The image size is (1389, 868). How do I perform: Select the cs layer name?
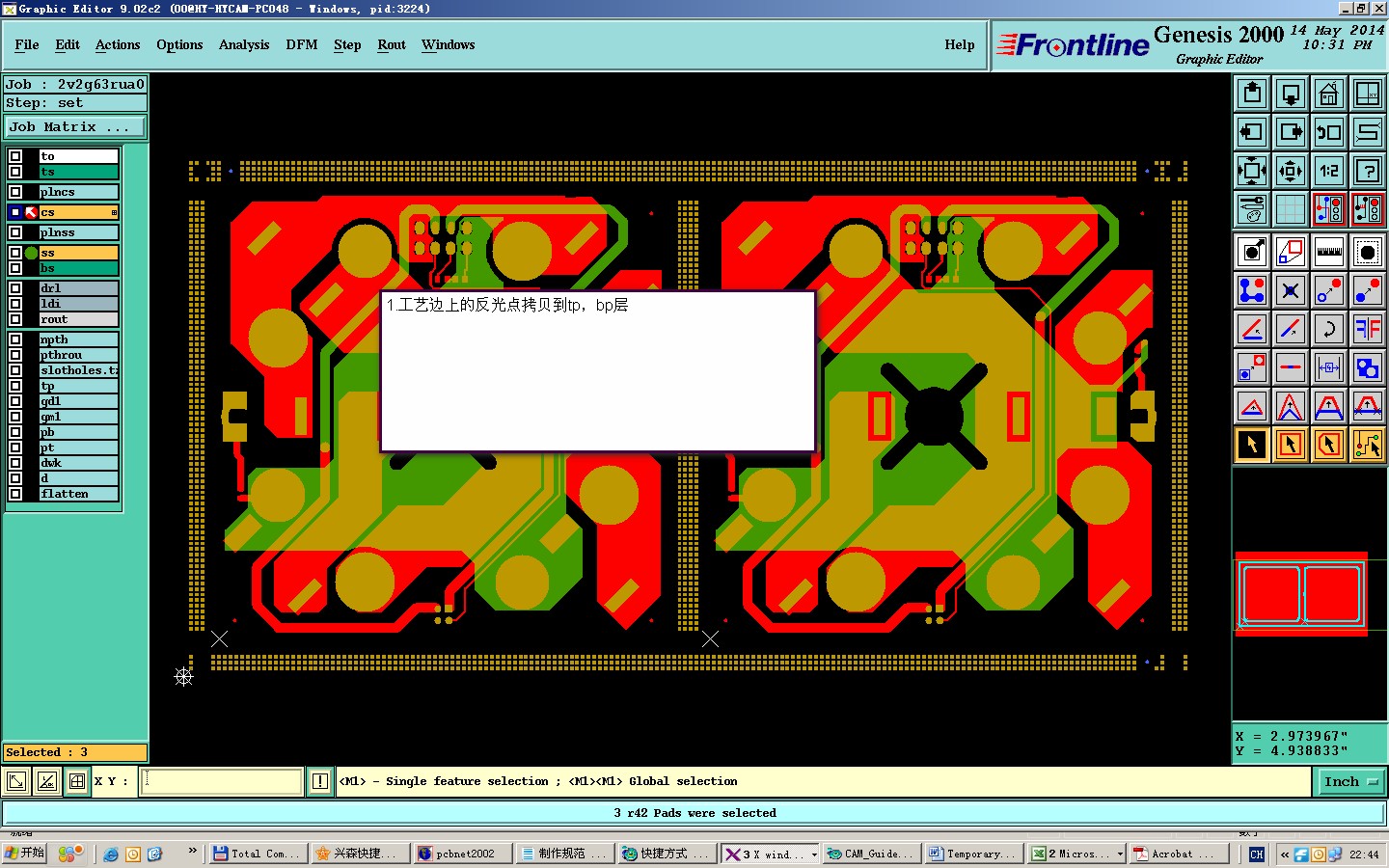tap(78, 212)
